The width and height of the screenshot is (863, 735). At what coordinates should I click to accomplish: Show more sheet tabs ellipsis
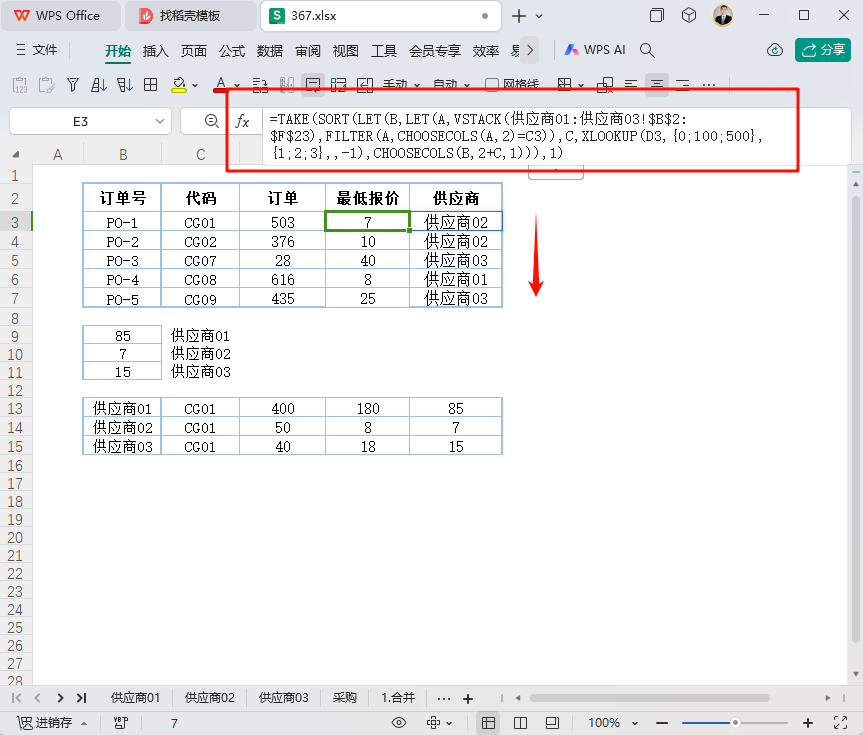[444, 699]
